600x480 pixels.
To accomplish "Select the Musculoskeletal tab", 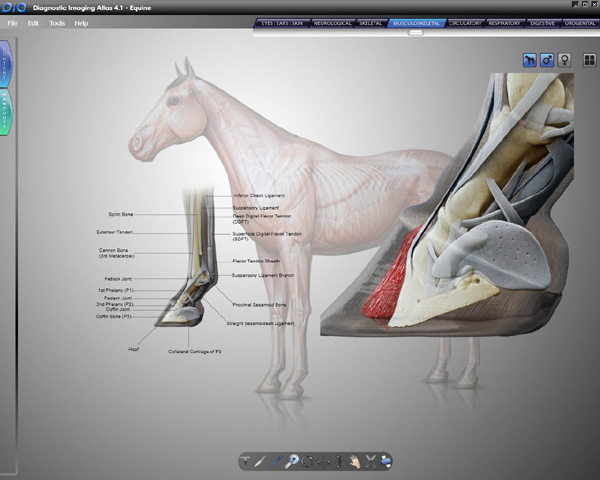I will point(416,23).
